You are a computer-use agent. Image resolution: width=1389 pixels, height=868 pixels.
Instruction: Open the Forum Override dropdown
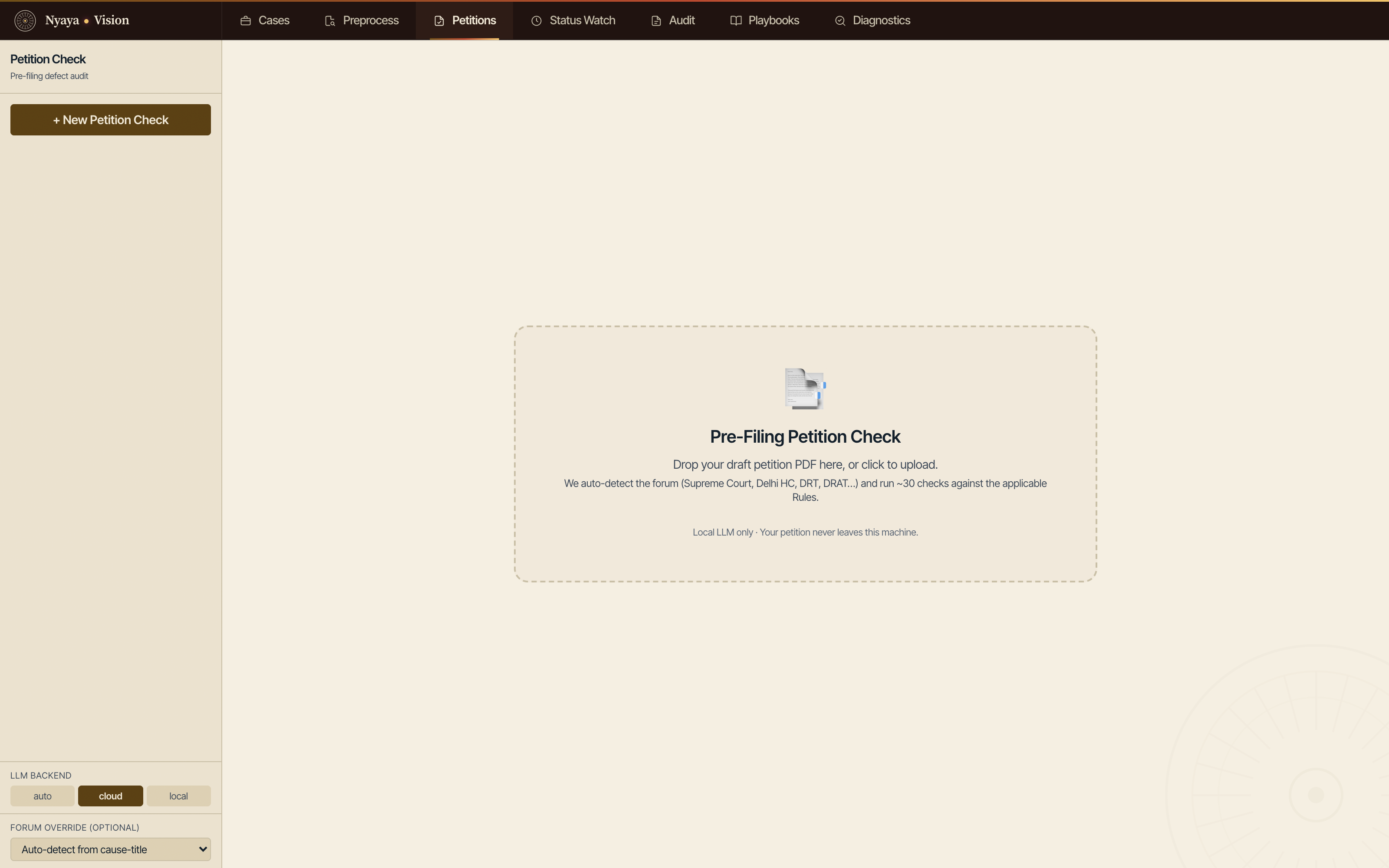point(111,850)
